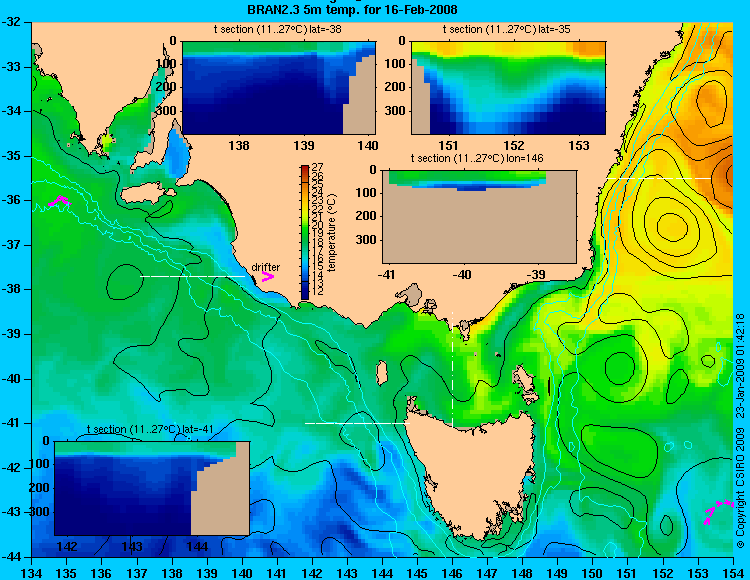The image size is (750, 580).
Task: Click "139" on the lat=-38 inset x-axis
Action: coord(304,145)
